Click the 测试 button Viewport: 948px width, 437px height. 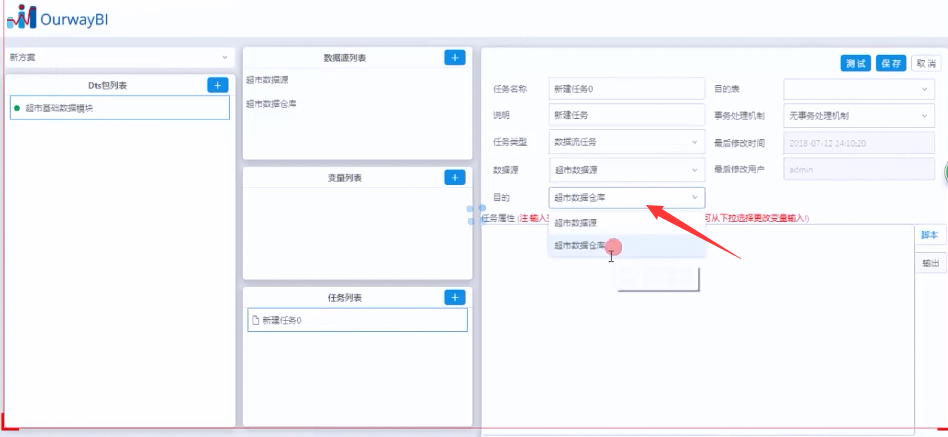coord(855,63)
